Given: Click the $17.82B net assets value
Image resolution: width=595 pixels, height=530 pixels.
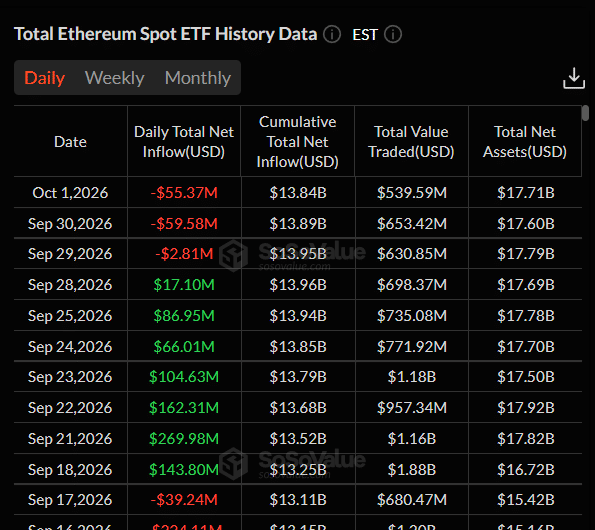Looking at the screenshot, I should [526, 439].
